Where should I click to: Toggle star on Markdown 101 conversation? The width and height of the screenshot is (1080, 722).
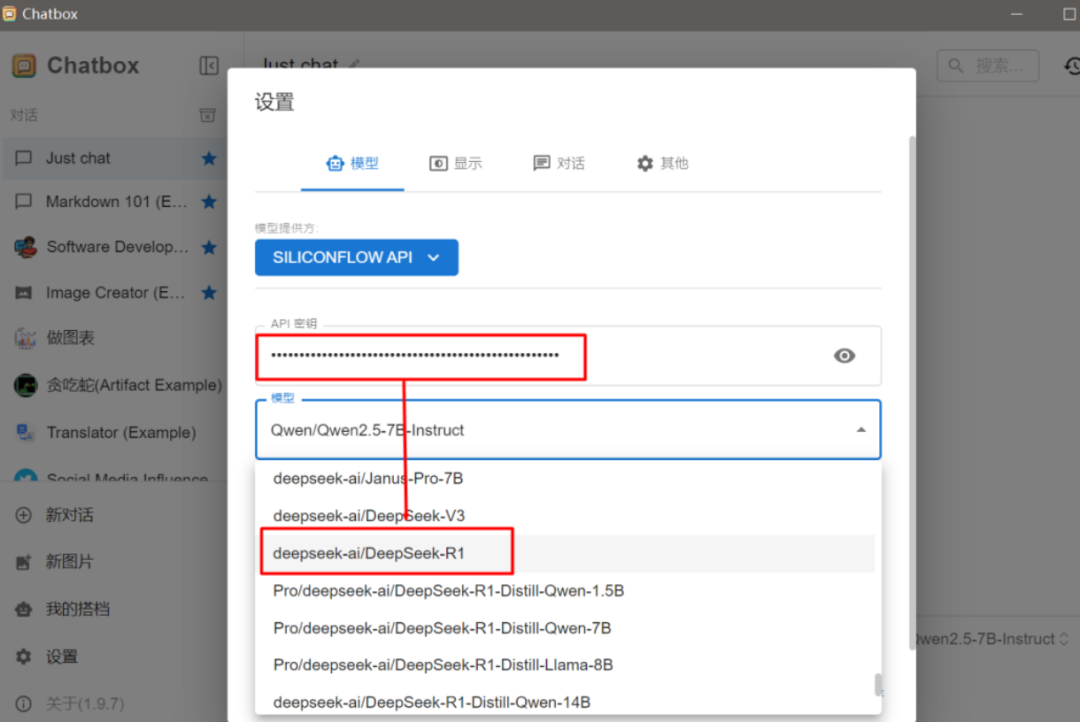(x=209, y=202)
